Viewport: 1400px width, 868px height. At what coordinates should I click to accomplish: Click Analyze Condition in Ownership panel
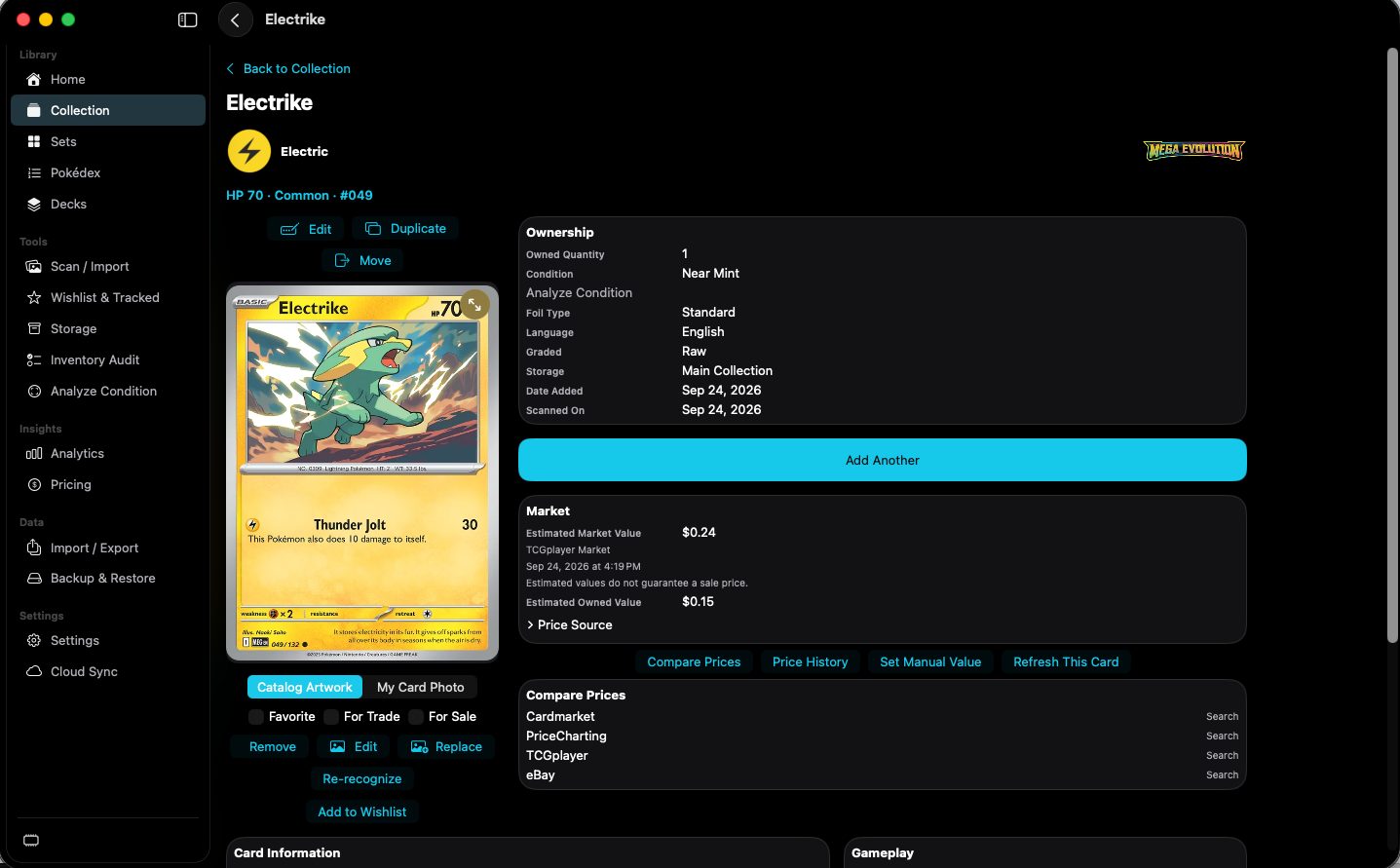[x=579, y=292]
